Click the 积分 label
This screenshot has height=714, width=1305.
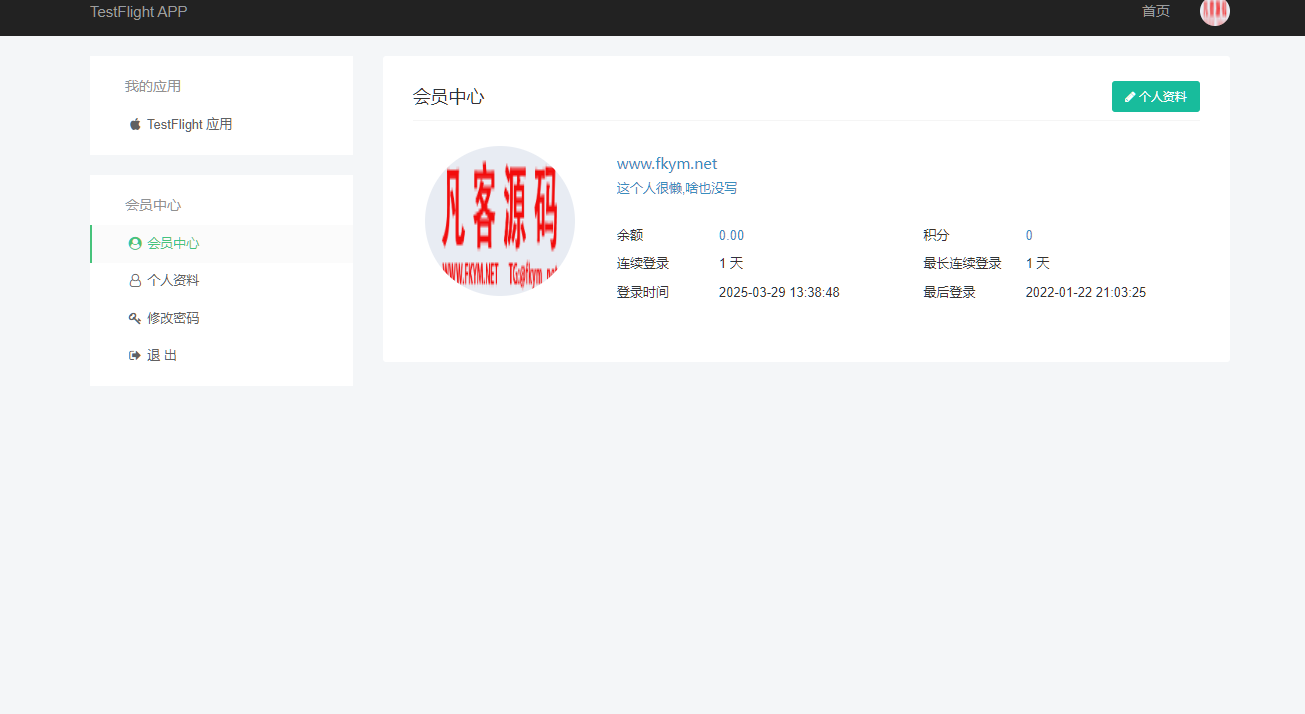coord(937,236)
